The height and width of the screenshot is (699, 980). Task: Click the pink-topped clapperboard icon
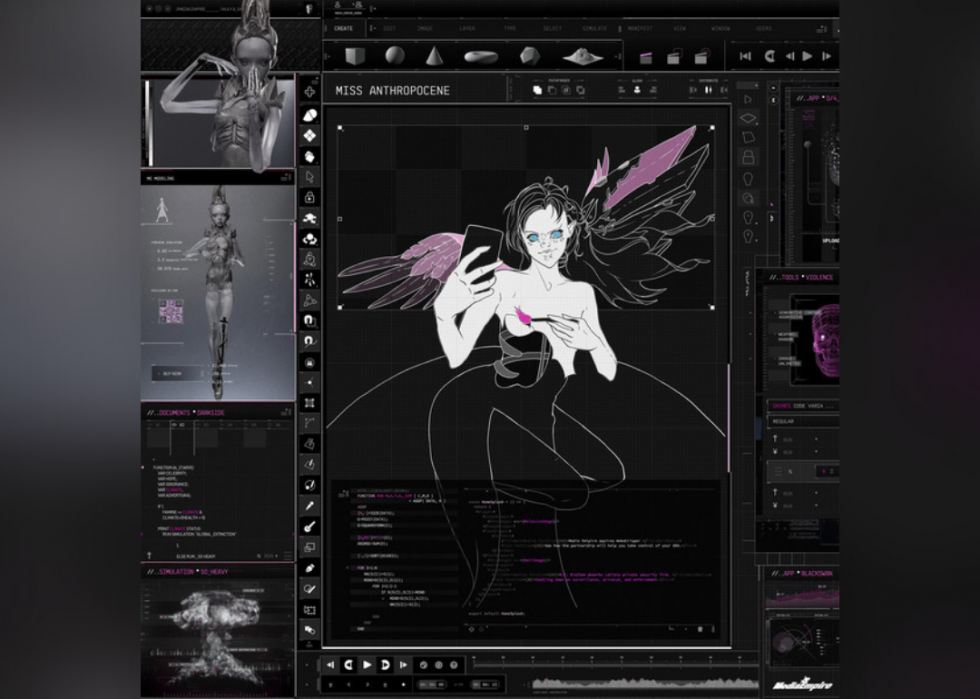tap(646, 58)
